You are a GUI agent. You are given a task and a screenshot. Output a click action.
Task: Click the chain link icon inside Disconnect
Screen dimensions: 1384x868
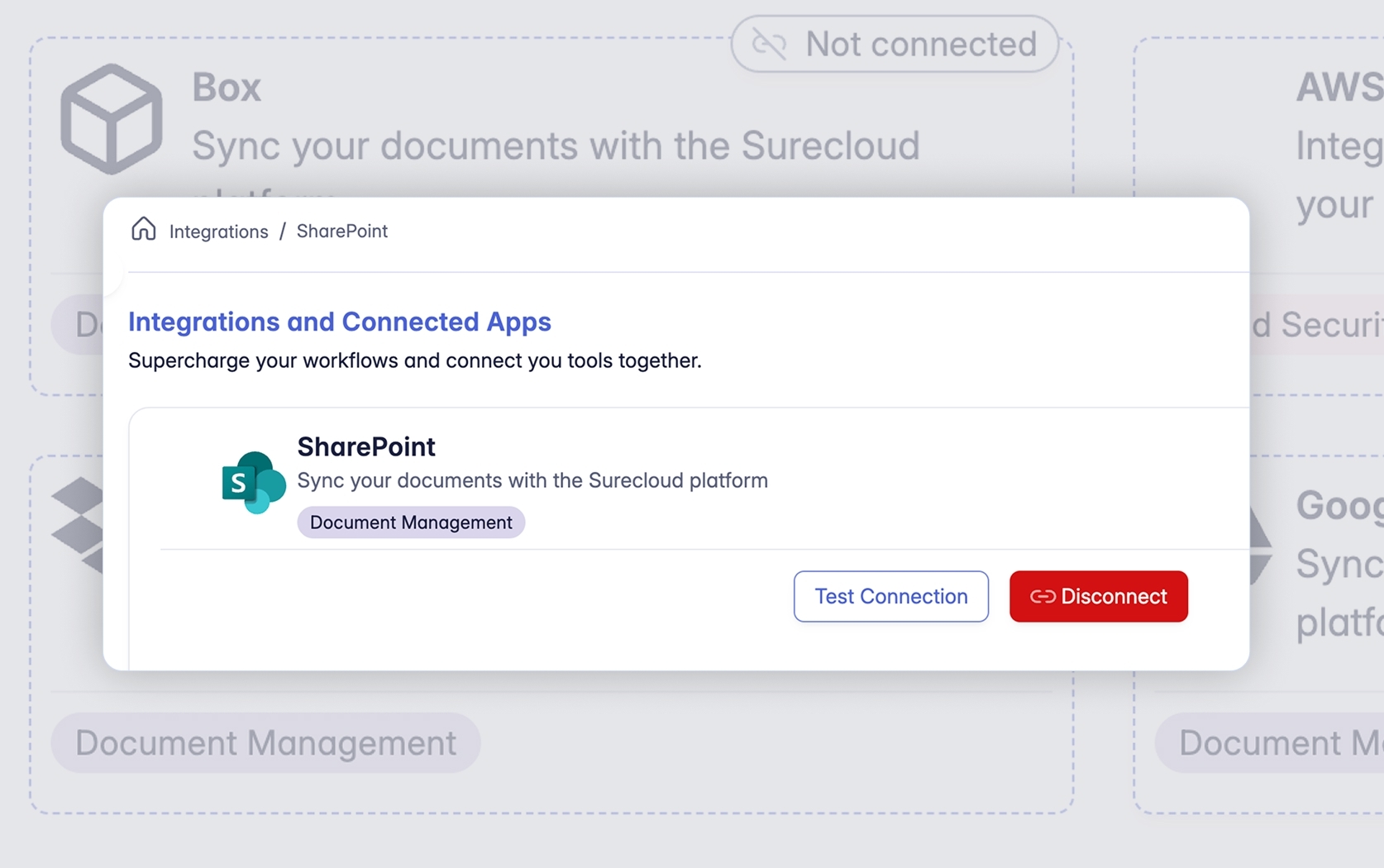(1042, 597)
